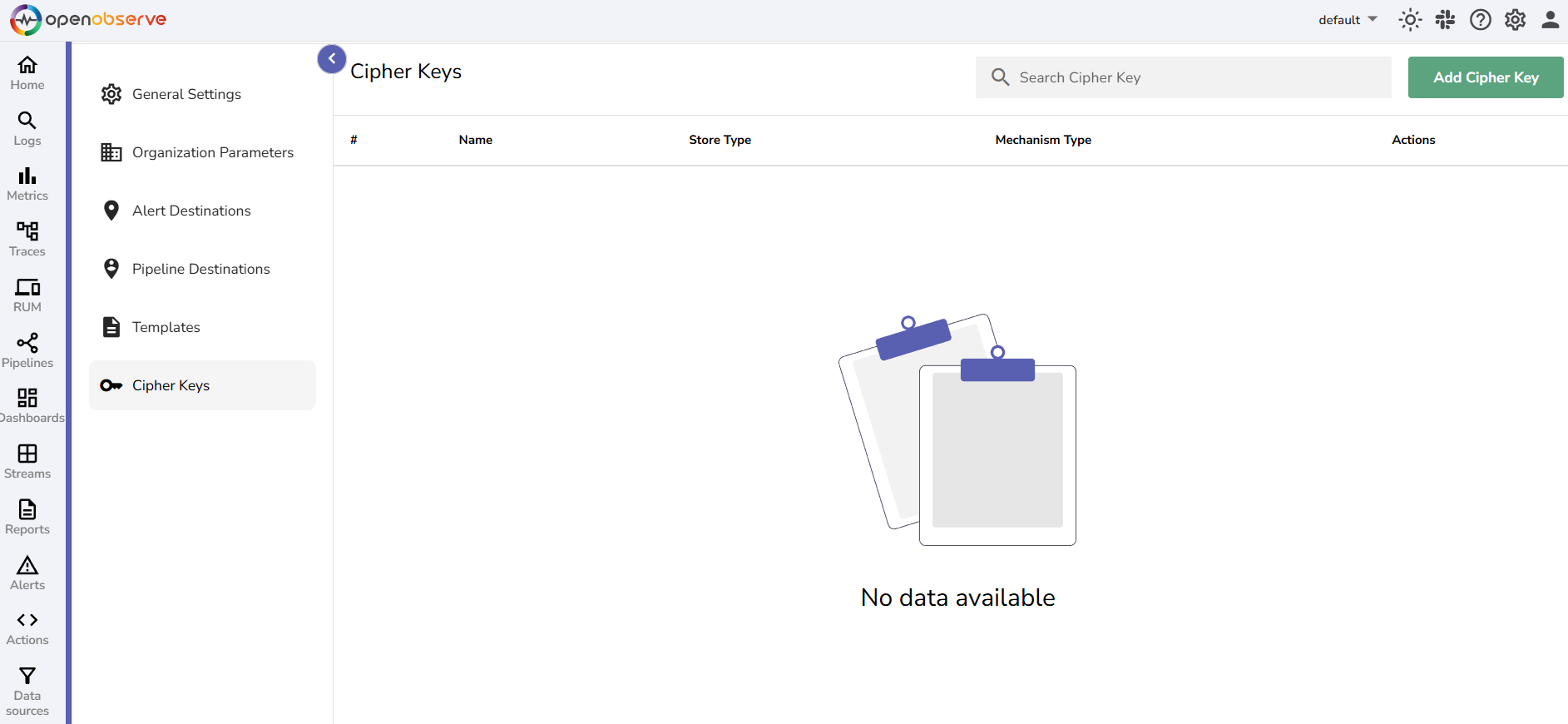Open the Slack community icon
Viewport: 1568px width, 724px height.
(x=1445, y=20)
